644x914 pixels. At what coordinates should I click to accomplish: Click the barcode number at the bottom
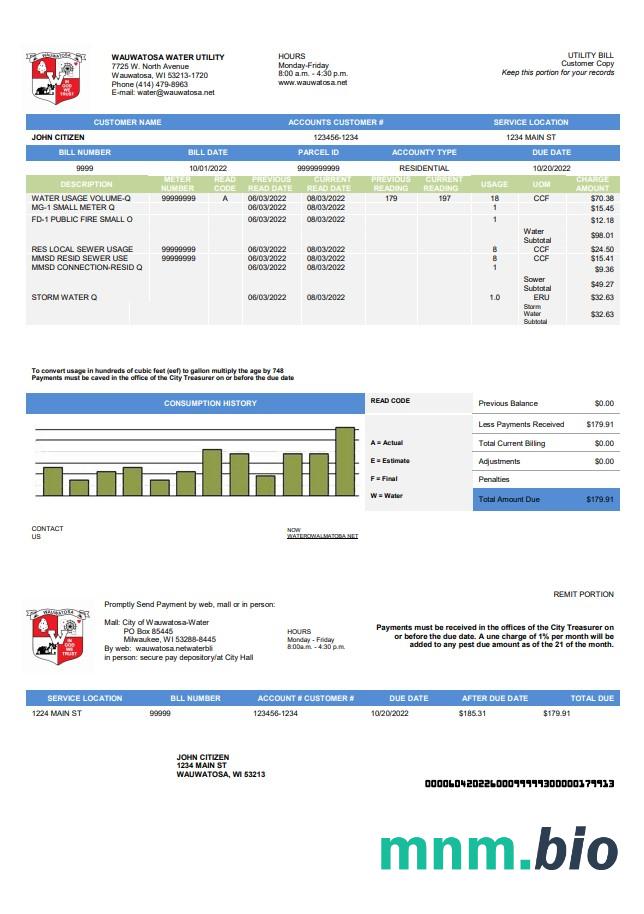(519, 784)
